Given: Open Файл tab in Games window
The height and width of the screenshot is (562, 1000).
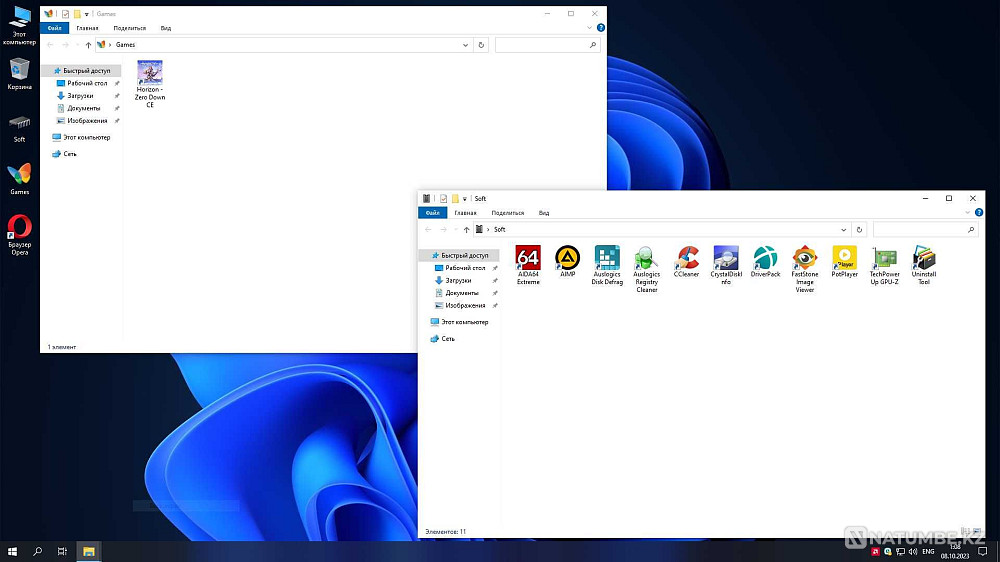Looking at the screenshot, I should pos(54,28).
